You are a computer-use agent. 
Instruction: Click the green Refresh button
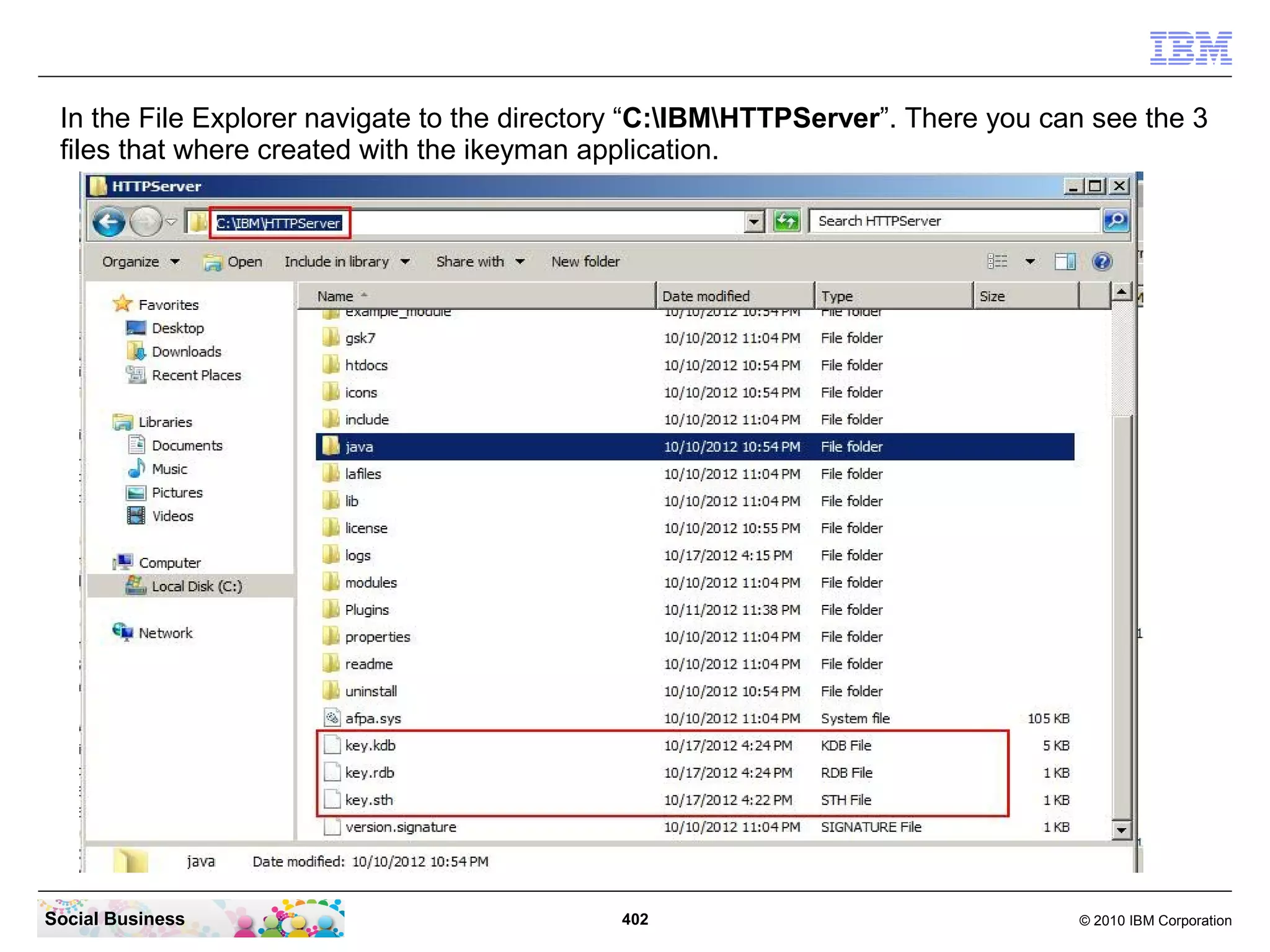(x=787, y=221)
